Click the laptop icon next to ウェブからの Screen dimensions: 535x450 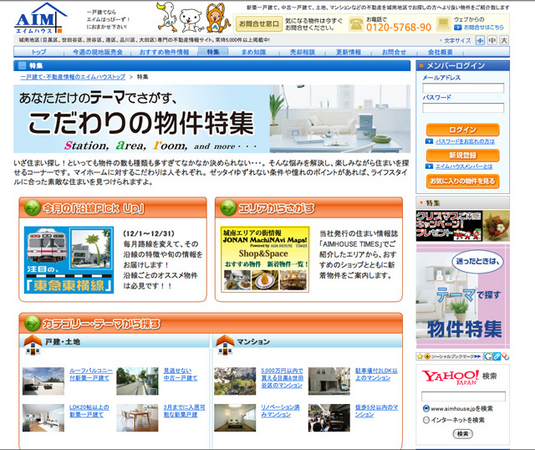(x=443, y=23)
